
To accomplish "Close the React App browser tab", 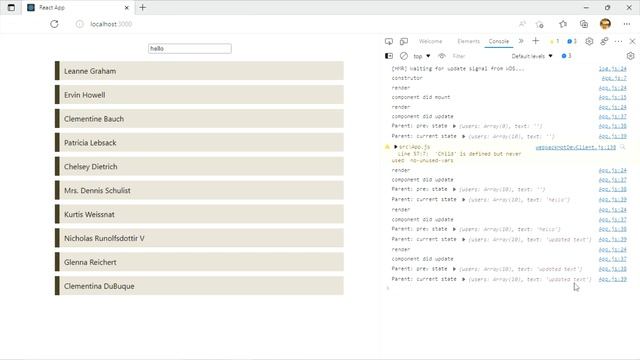I will point(127,7).
